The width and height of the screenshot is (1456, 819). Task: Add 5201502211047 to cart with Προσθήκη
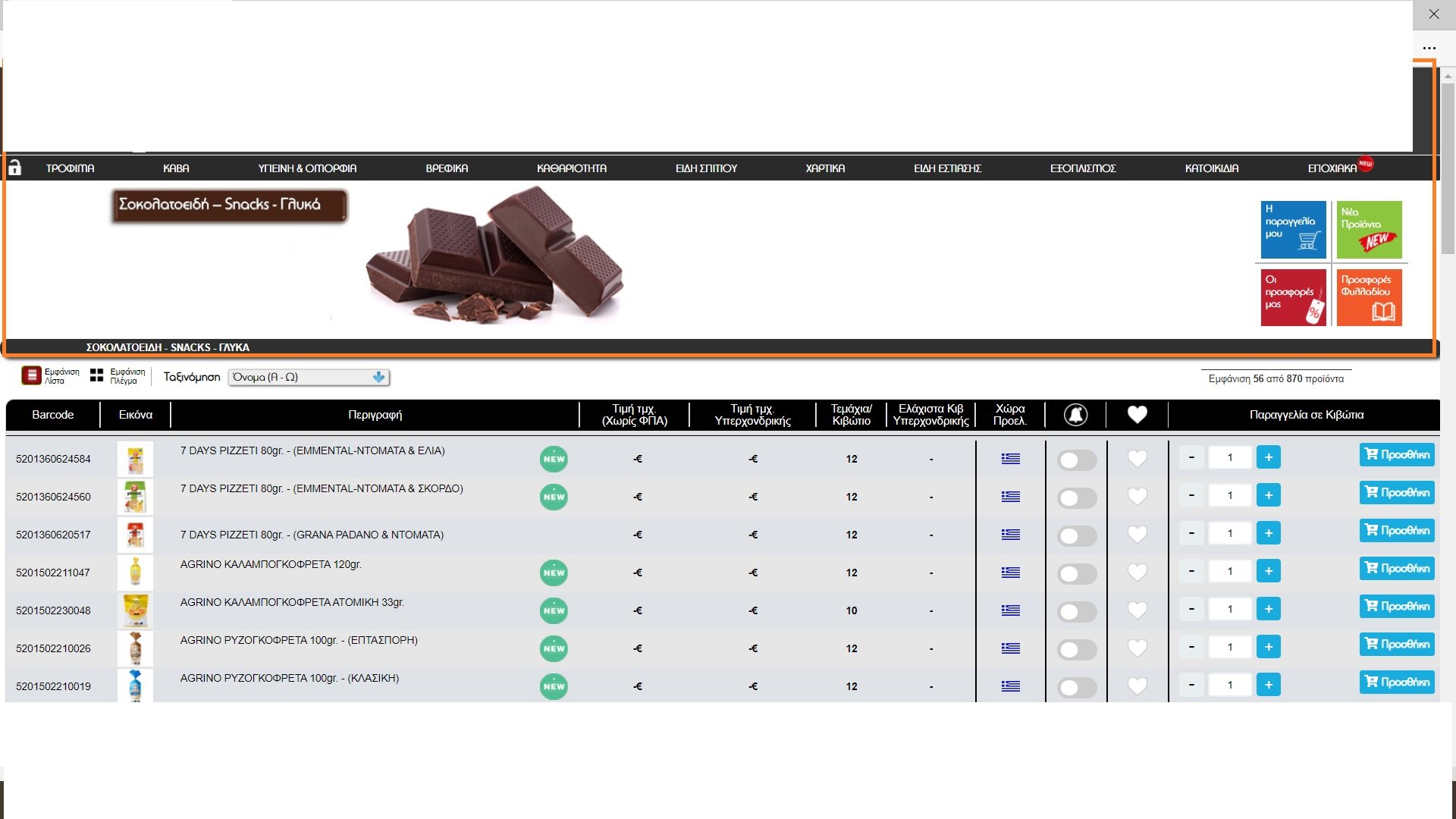coord(1397,569)
